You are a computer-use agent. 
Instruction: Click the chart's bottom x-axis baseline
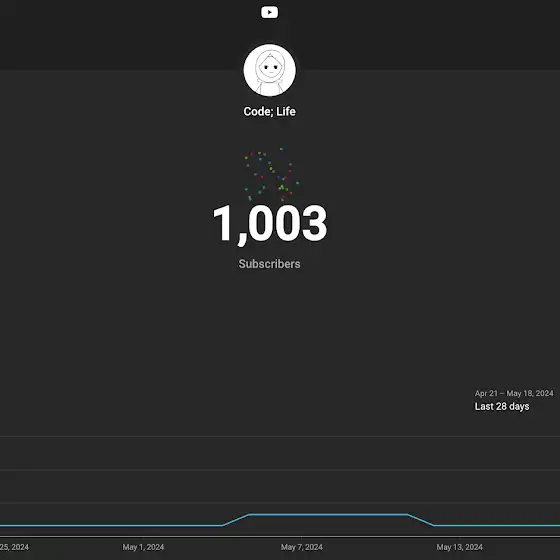click(280, 536)
